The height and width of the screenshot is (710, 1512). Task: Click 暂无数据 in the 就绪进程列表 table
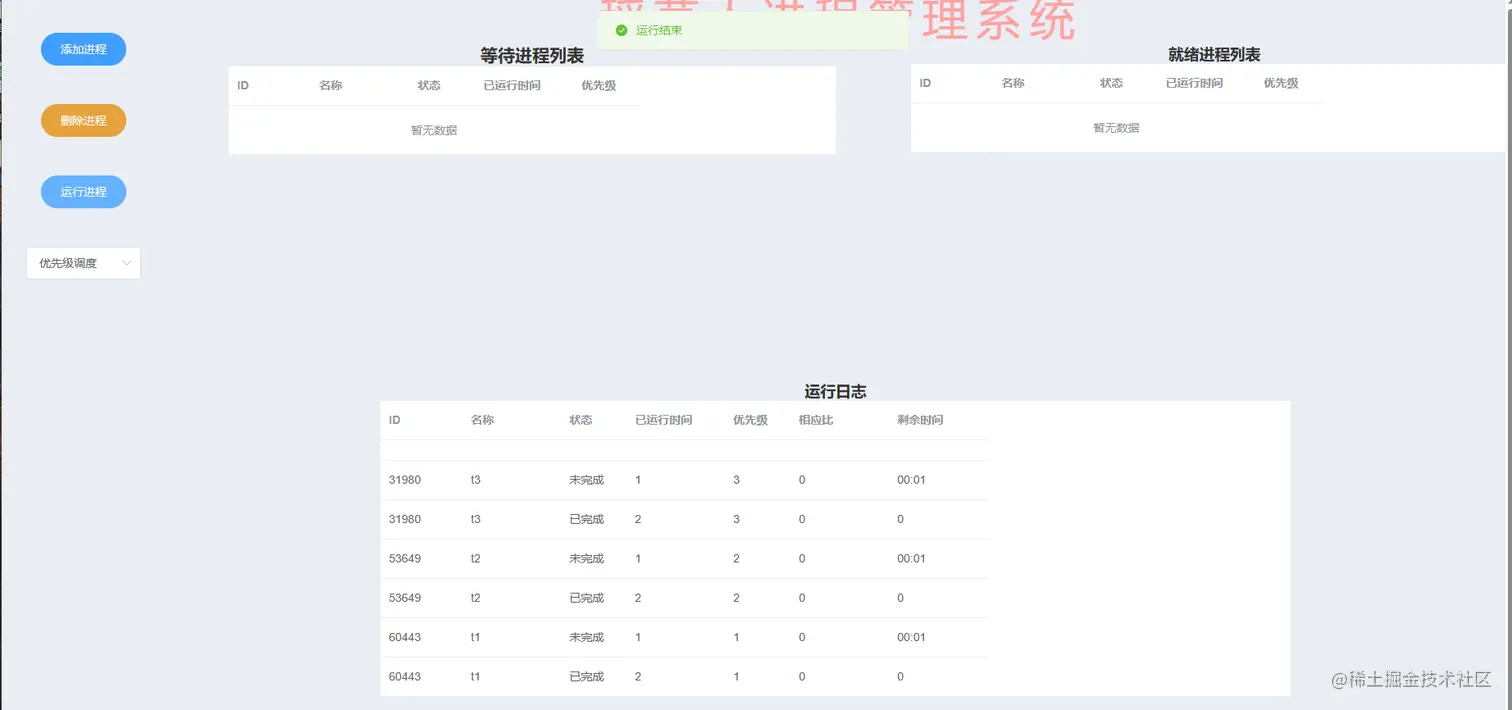(x=1116, y=128)
